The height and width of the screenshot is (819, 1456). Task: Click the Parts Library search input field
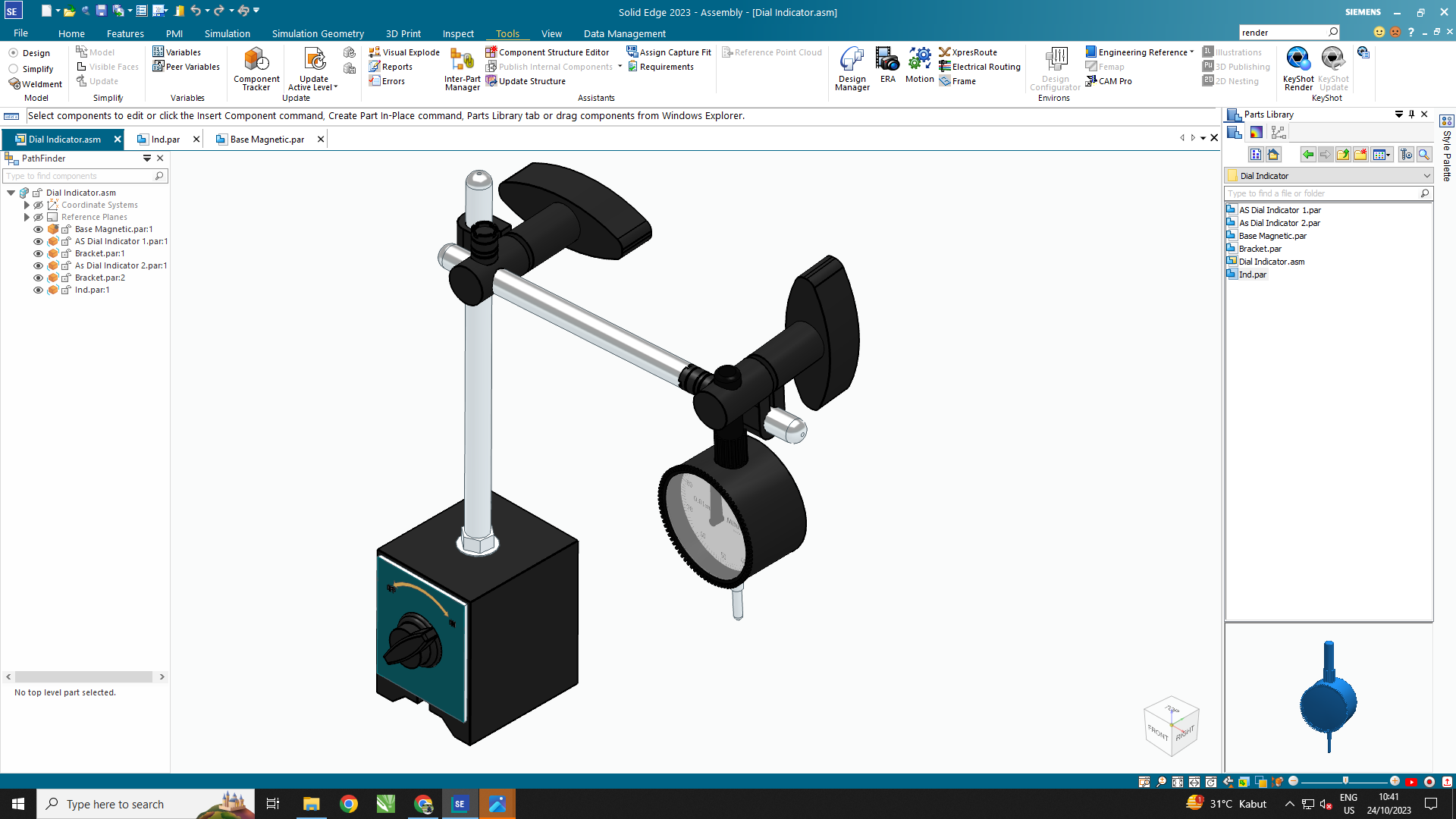point(1320,193)
